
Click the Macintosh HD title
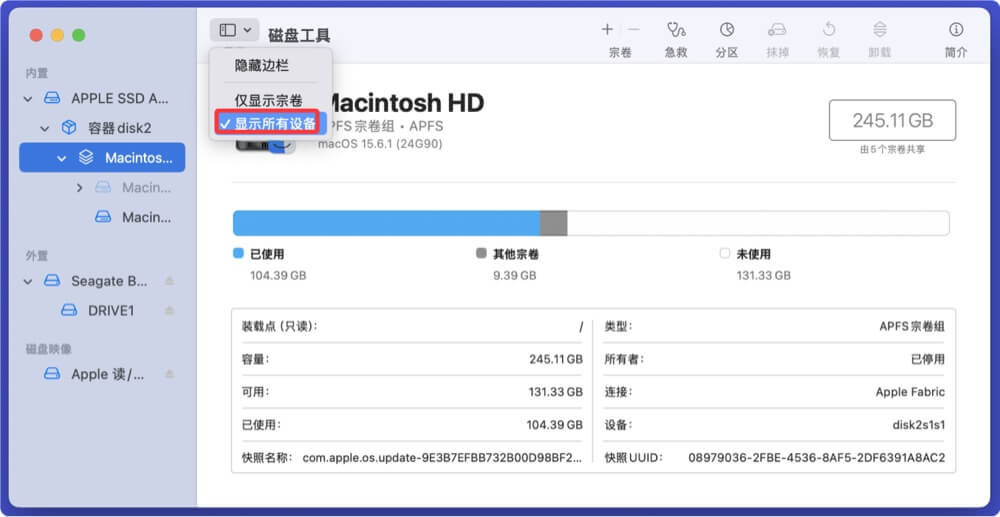pos(405,102)
